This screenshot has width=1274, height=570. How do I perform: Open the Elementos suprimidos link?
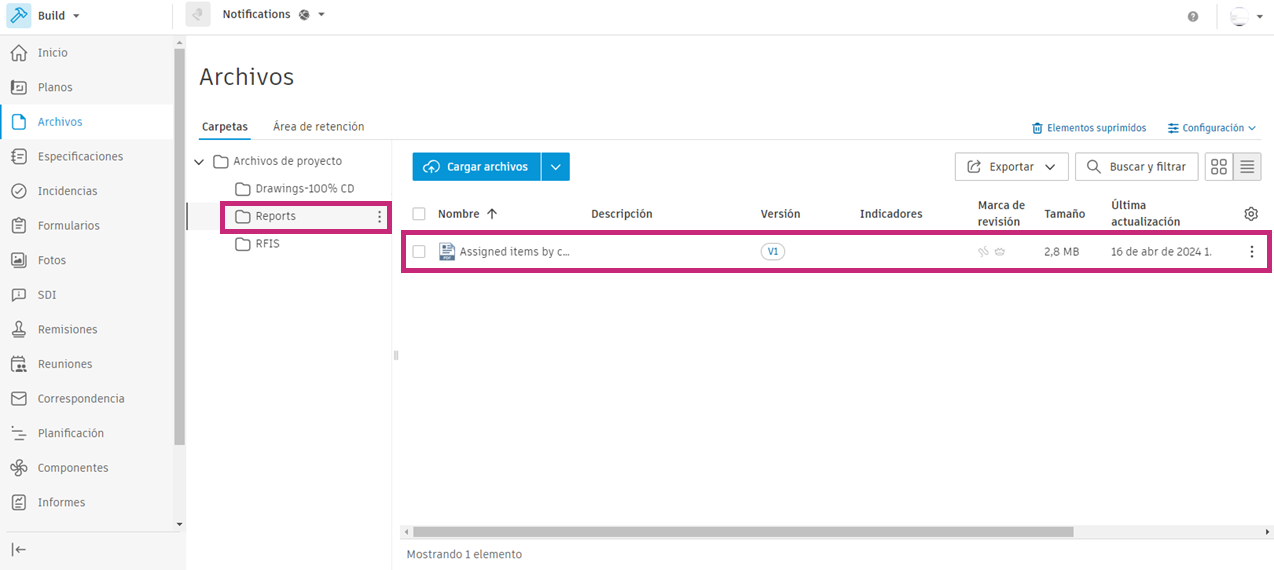[x=1089, y=128]
